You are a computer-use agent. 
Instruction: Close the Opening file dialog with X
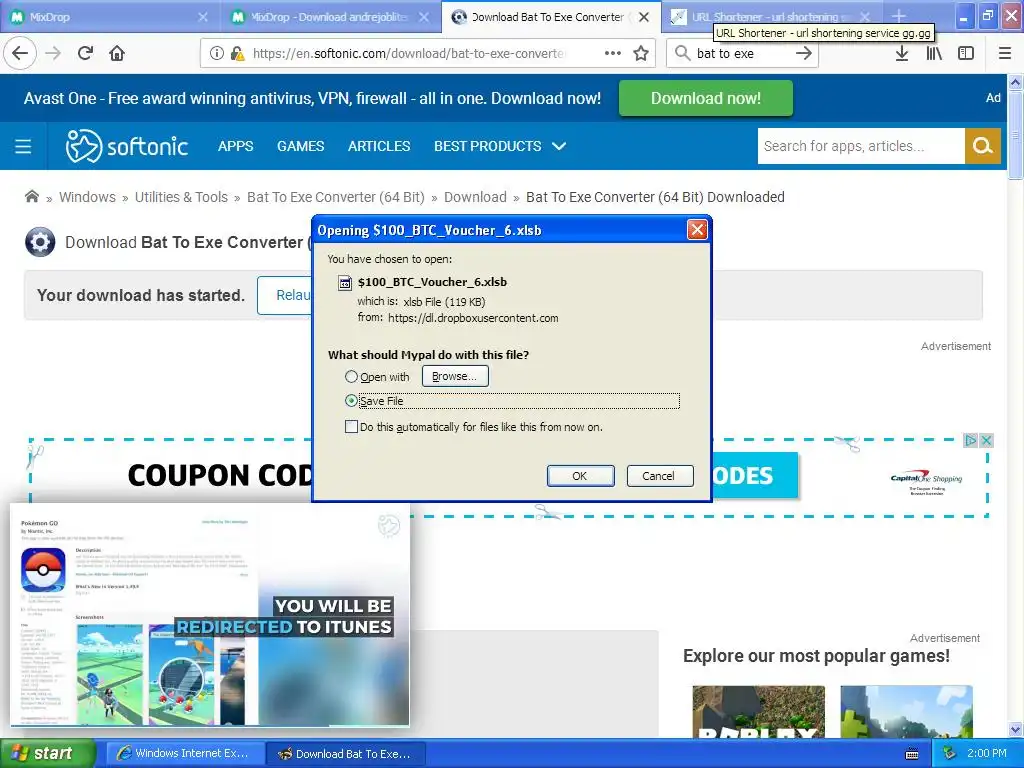click(x=697, y=229)
